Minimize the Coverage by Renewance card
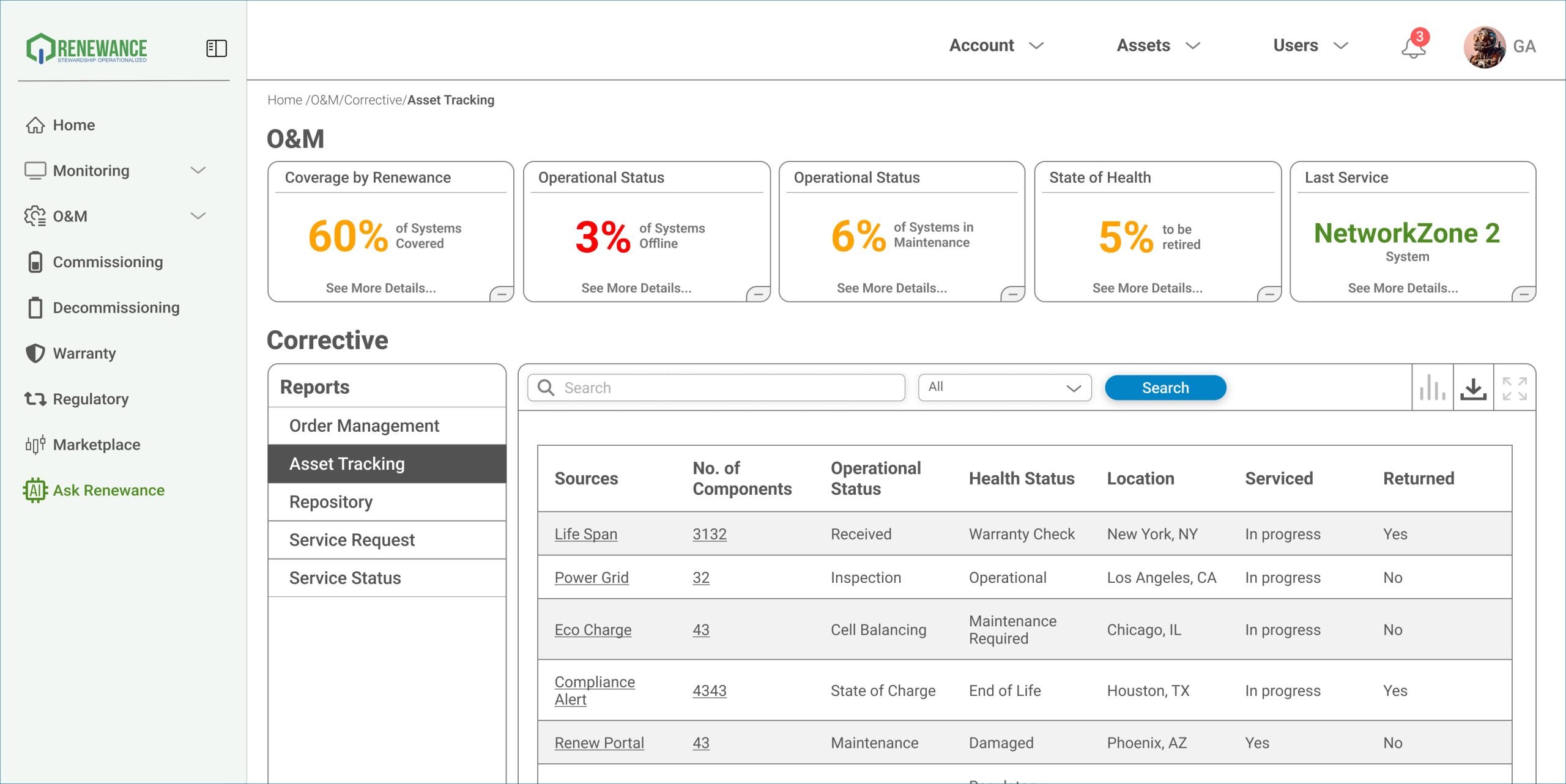 [502, 294]
